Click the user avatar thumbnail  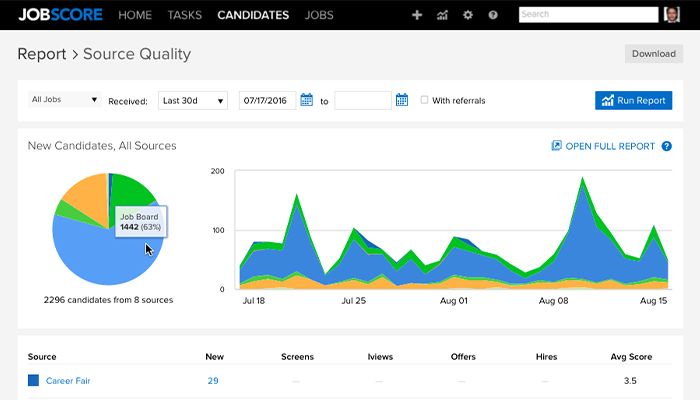(x=673, y=15)
